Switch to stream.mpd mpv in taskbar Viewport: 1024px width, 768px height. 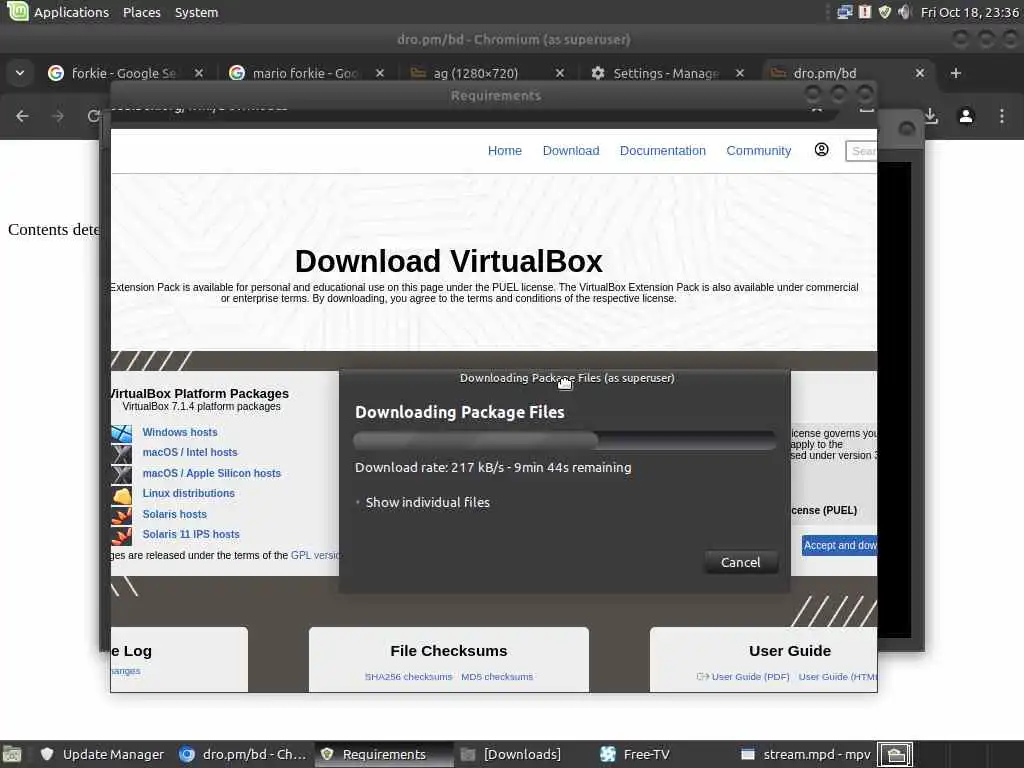tap(805, 754)
